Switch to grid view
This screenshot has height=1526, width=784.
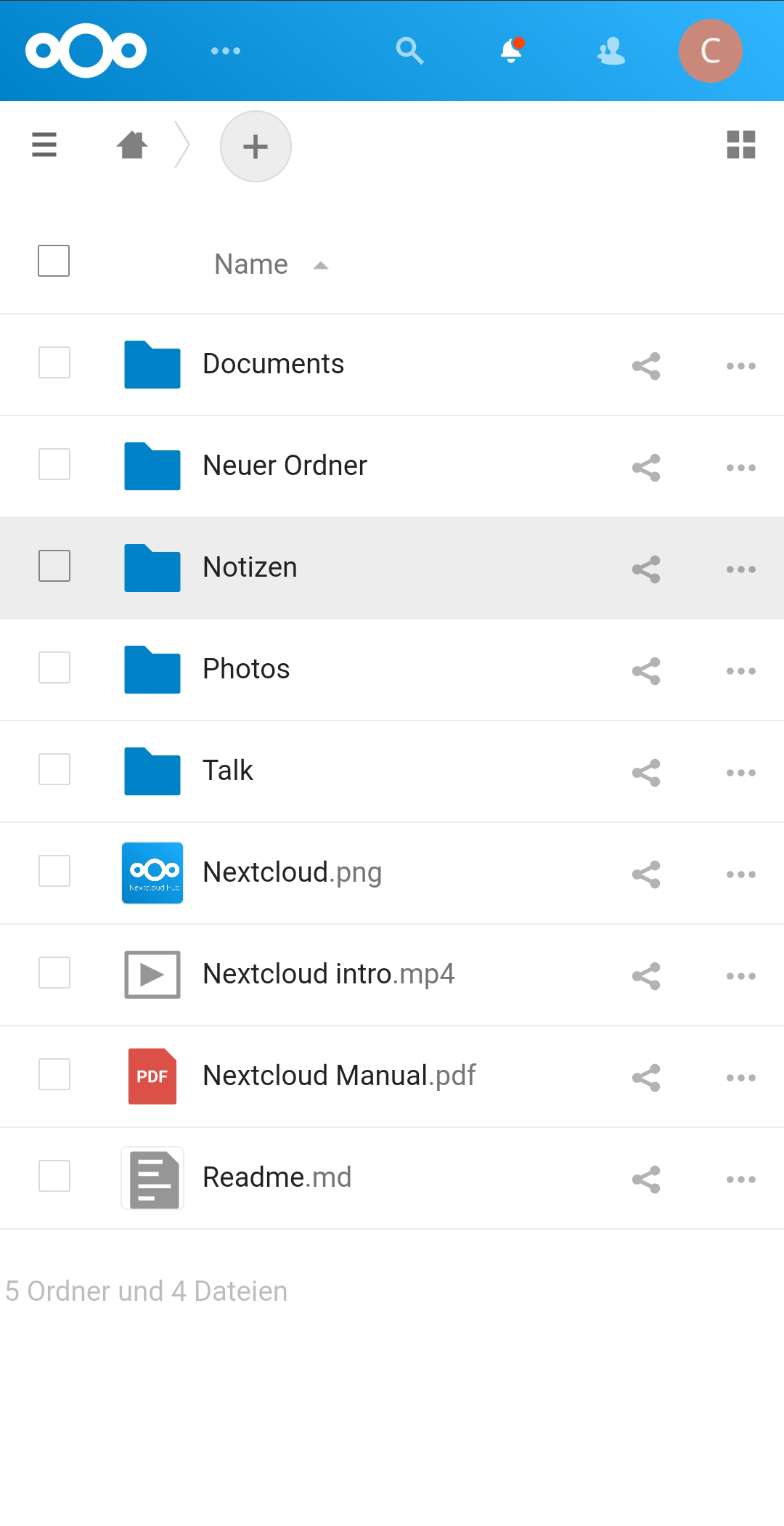pos(740,145)
